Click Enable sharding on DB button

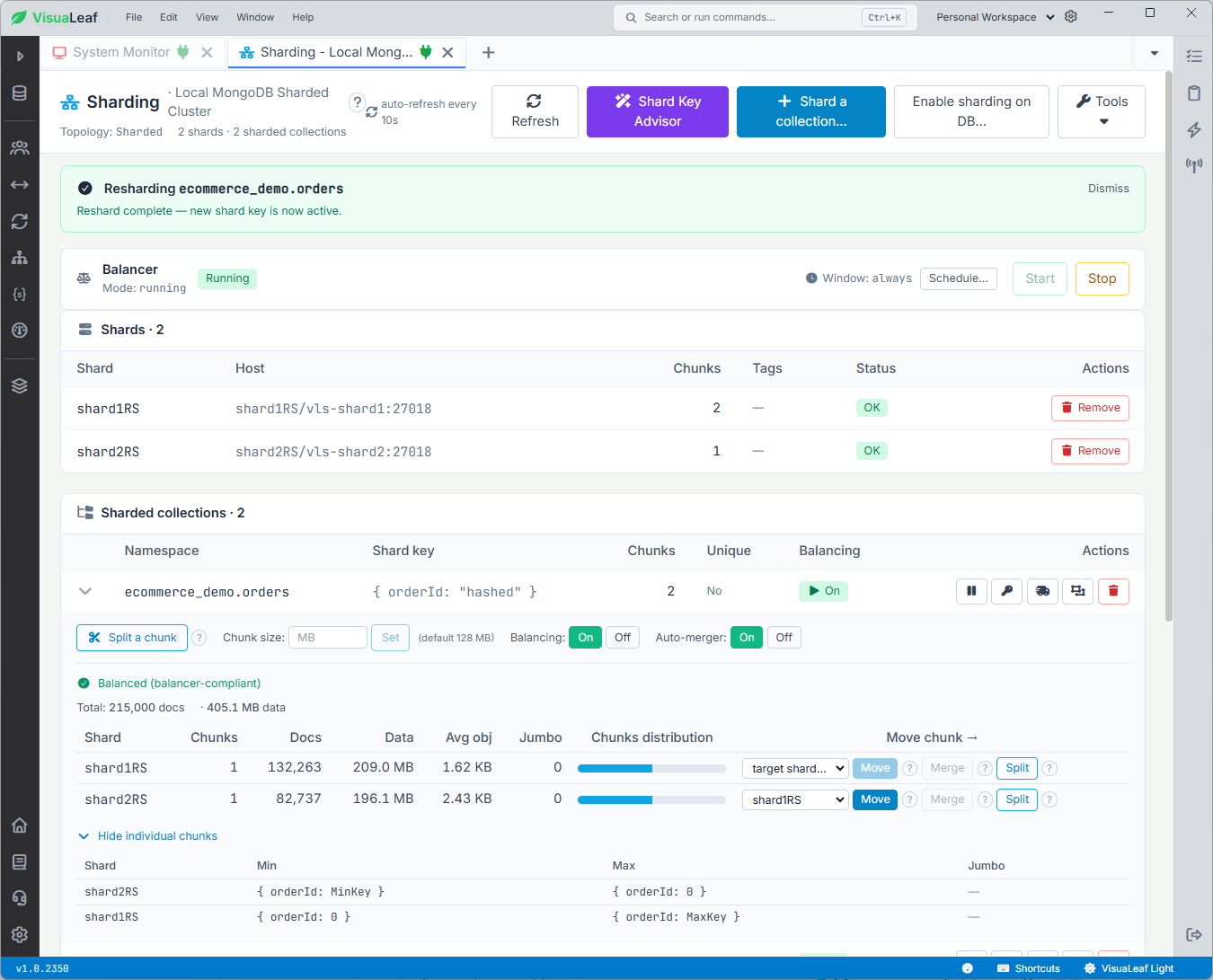tap(971, 111)
